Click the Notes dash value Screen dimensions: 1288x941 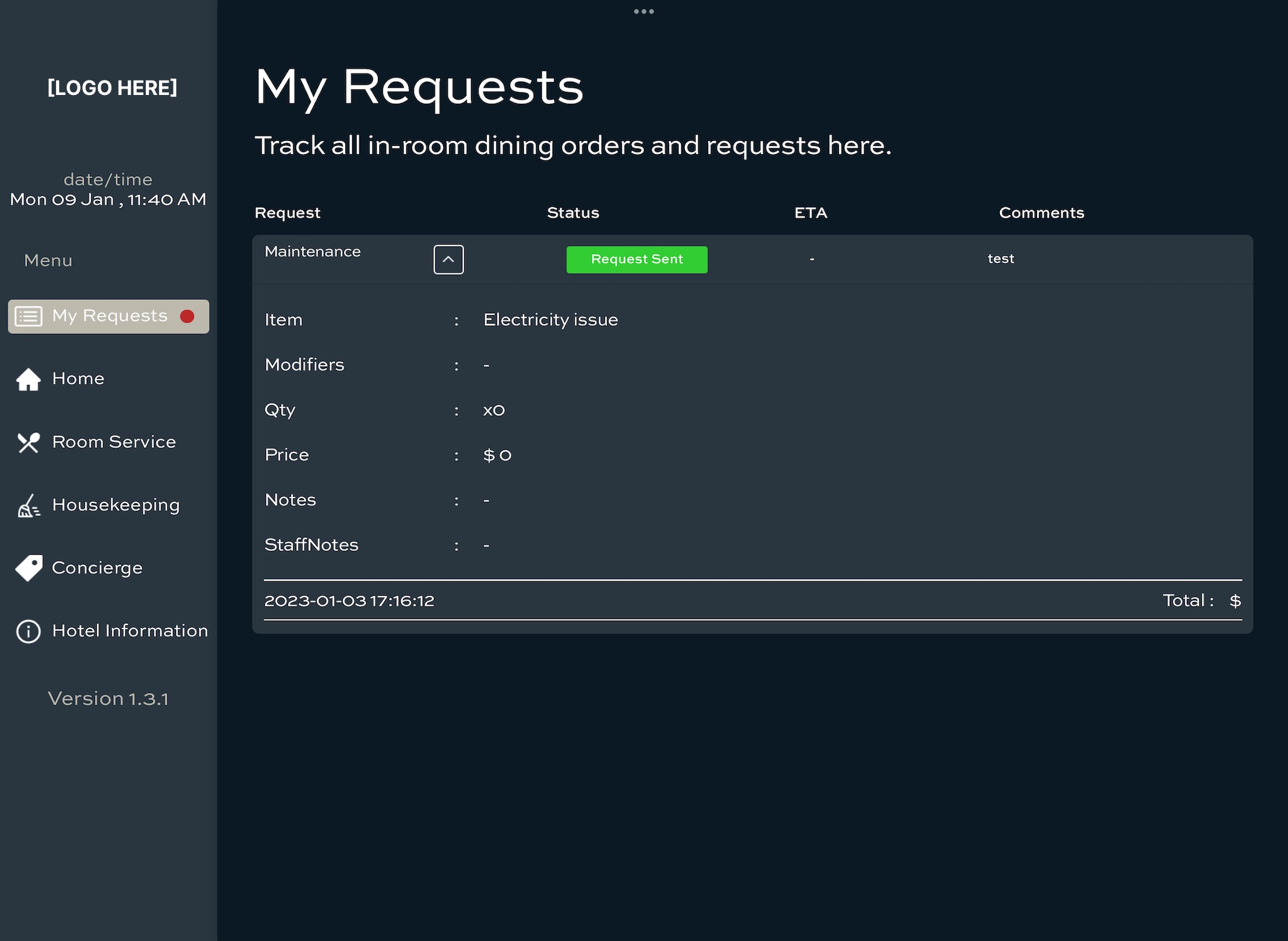coord(487,499)
